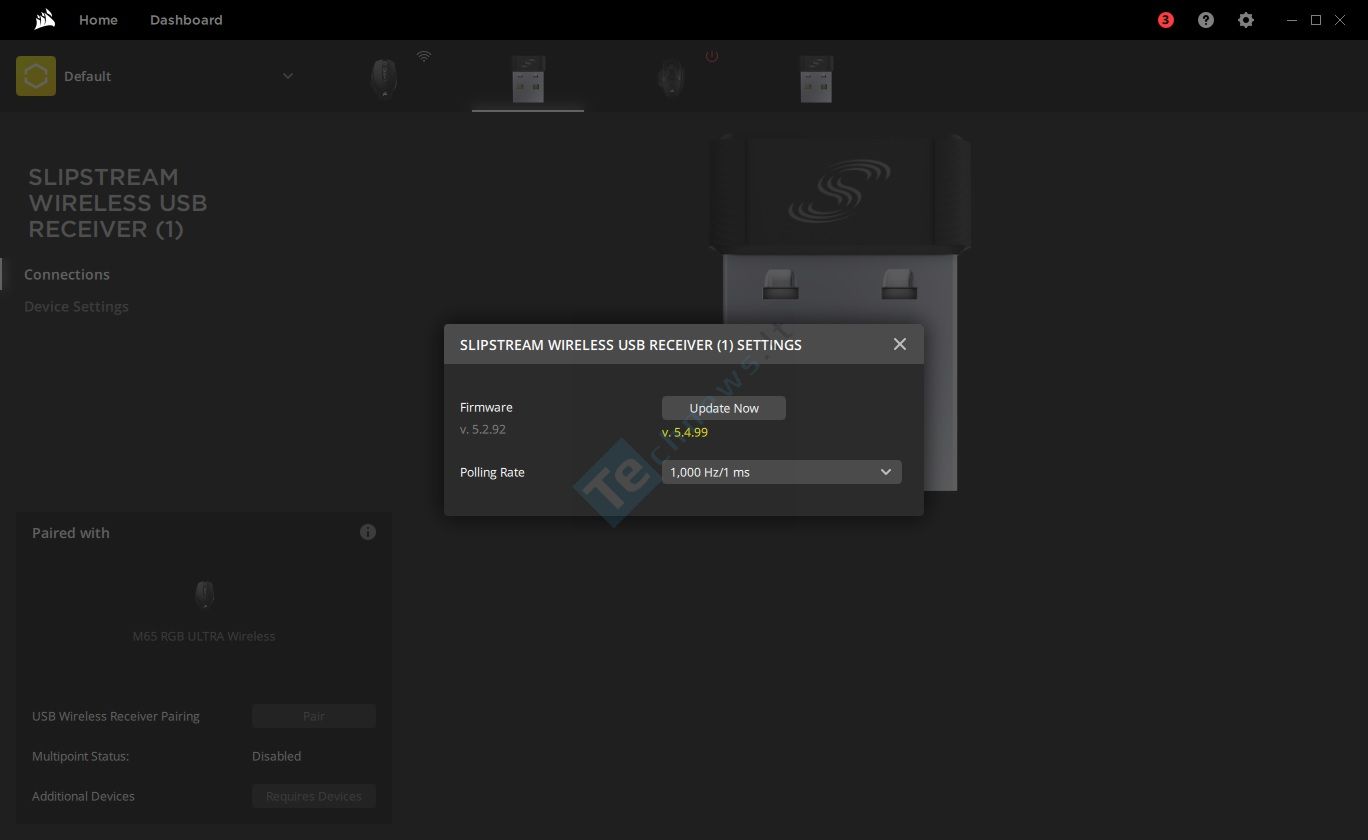The image size is (1368, 840).
Task: Open the iCUE settings gear
Action: click(x=1246, y=20)
